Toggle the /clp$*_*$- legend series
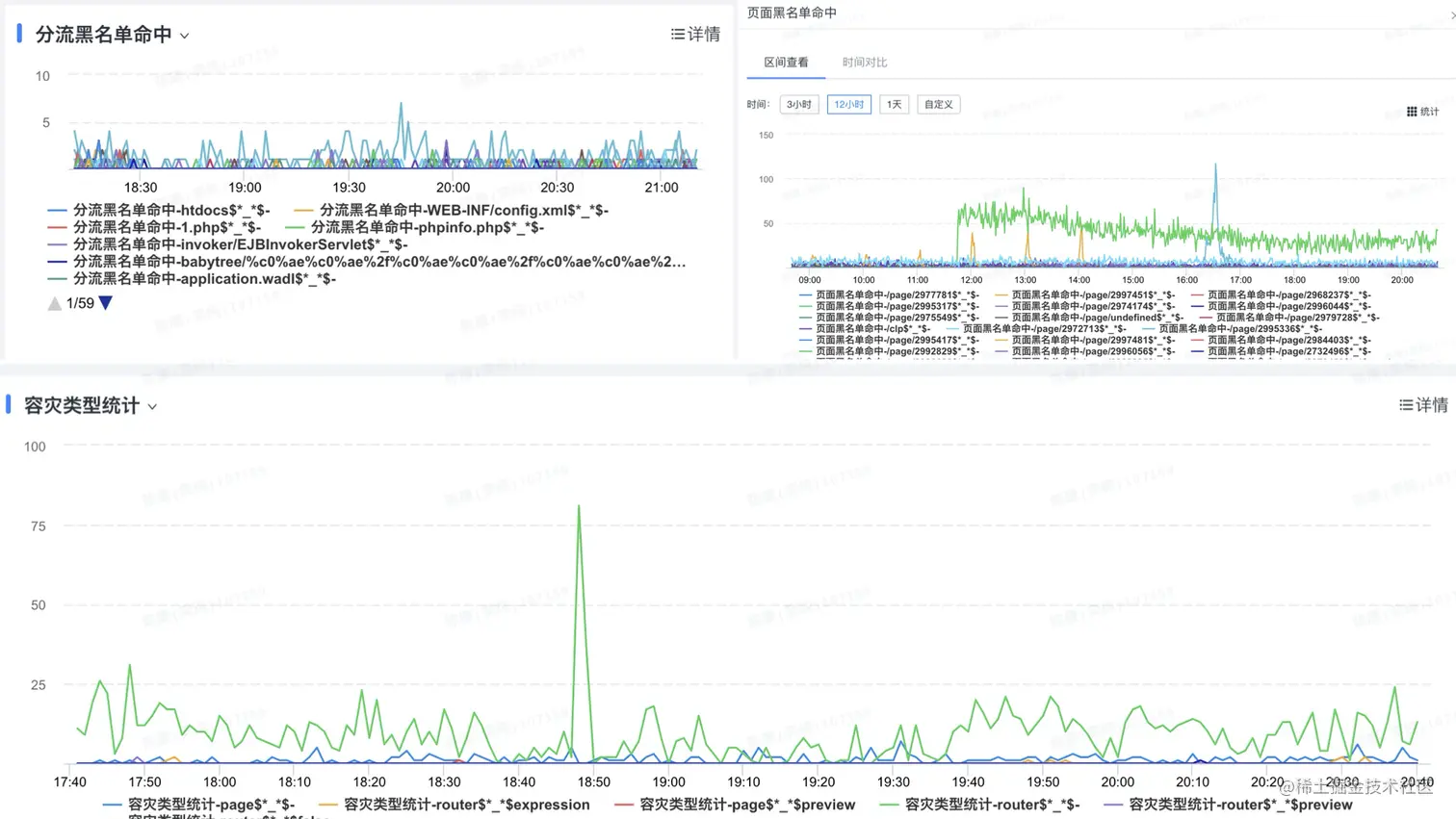Screen dimensions: 1456x819 [x=865, y=329]
